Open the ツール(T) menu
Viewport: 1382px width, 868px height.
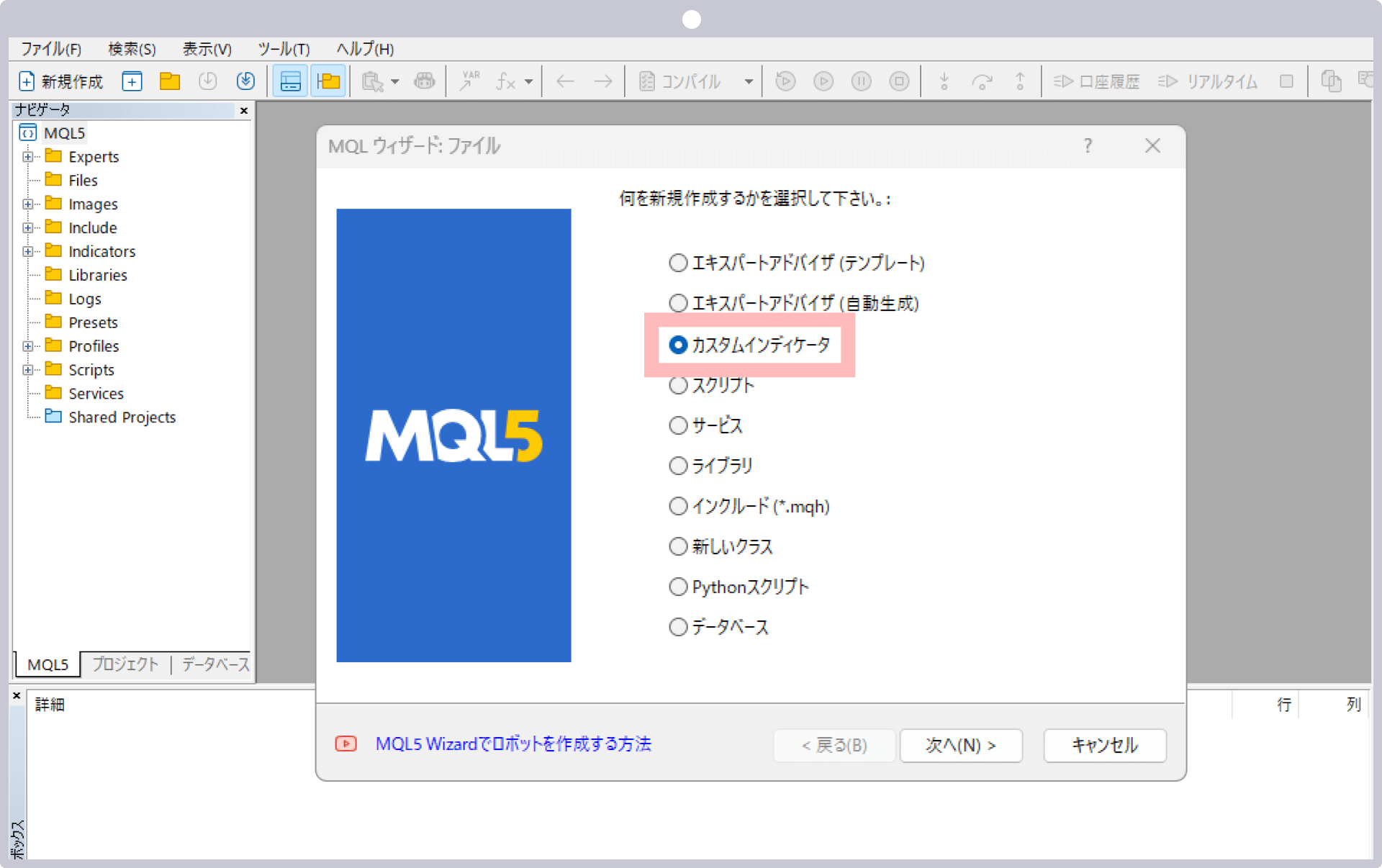point(284,49)
